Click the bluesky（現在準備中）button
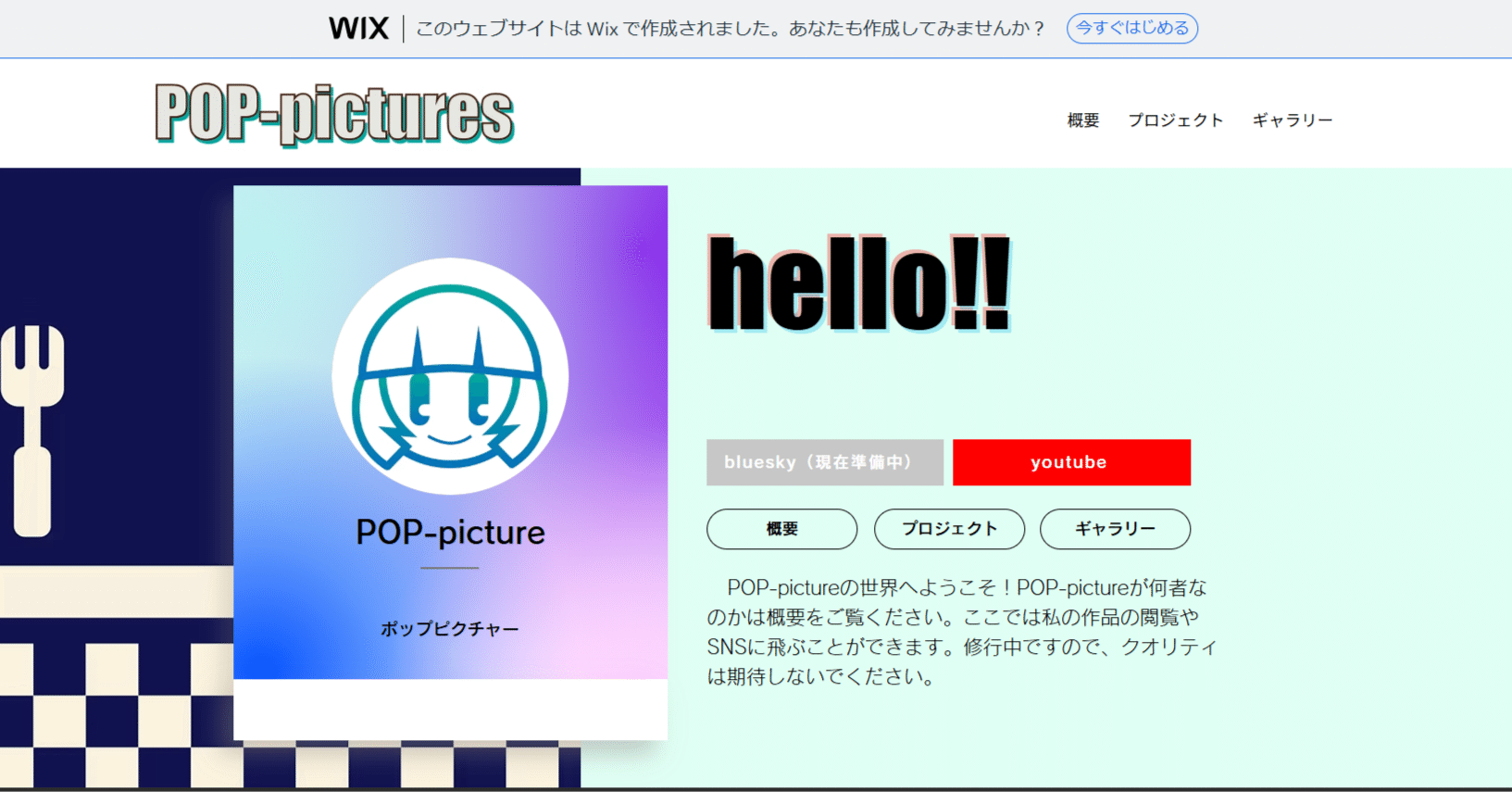The width and height of the screenshot is (1512, 792). (x=825, y=462)
